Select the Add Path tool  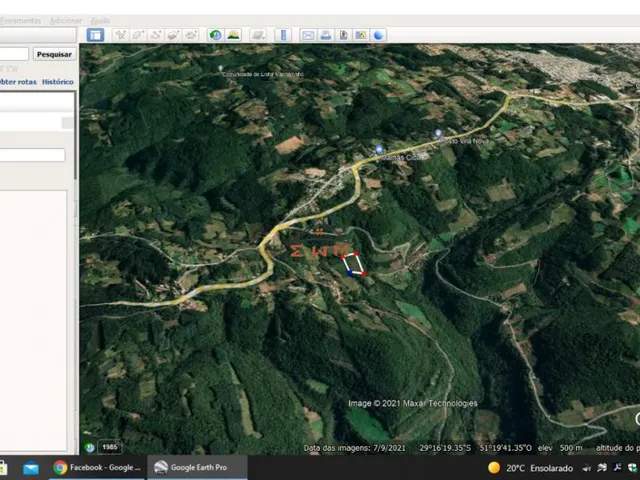tap(156, 35)
